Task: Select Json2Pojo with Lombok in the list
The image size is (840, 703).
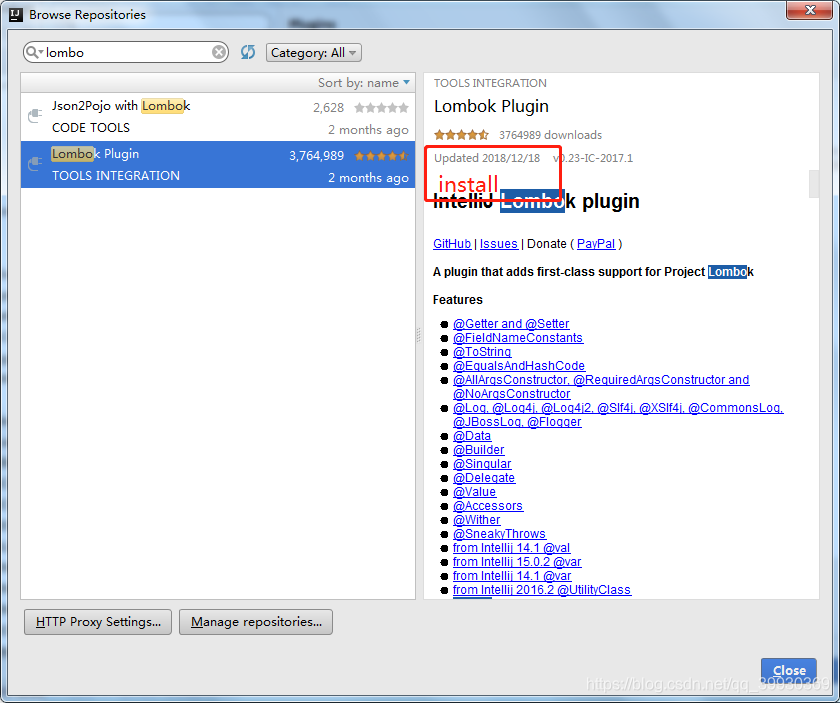Action: tap(218, 117)
